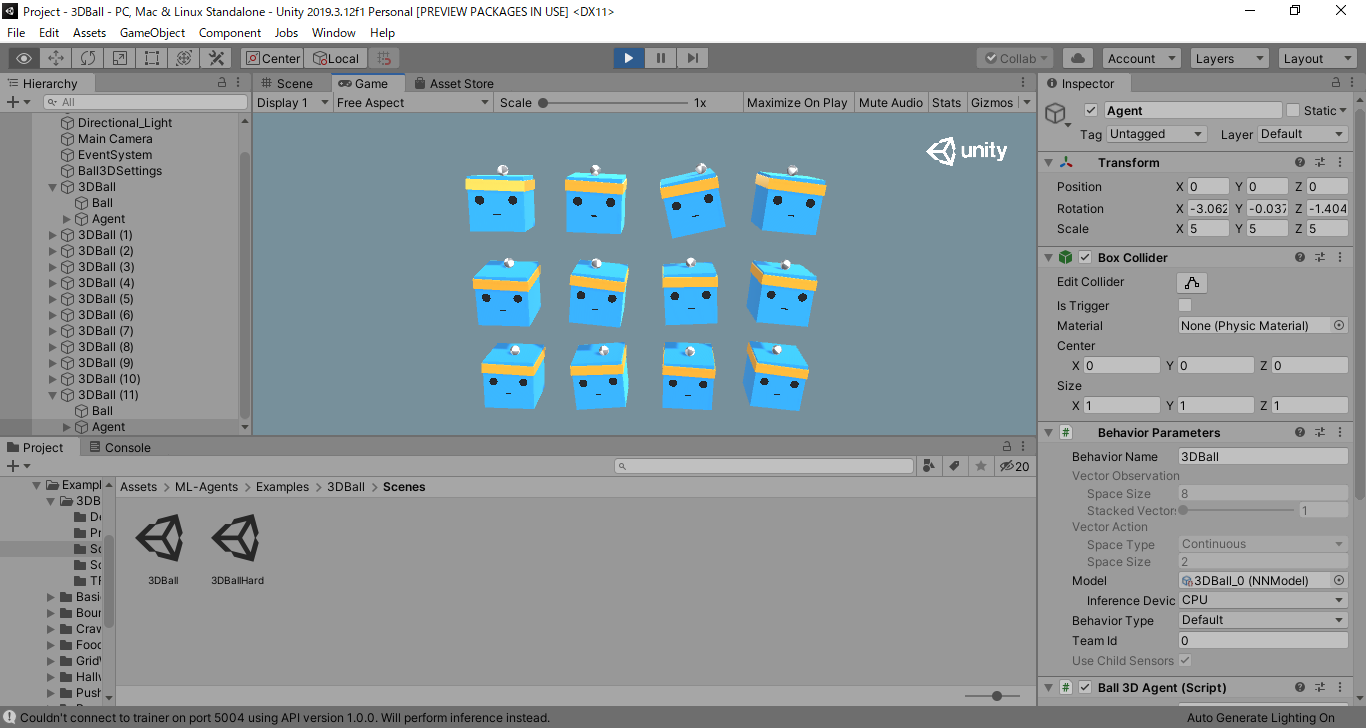
Task: Open the Display 1 dropdown
Action: click(x=293, y=102)
